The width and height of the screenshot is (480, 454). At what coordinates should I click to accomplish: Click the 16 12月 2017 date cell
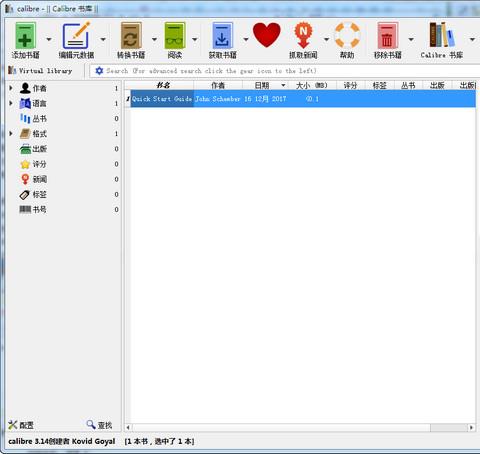(x=265, y=99)
